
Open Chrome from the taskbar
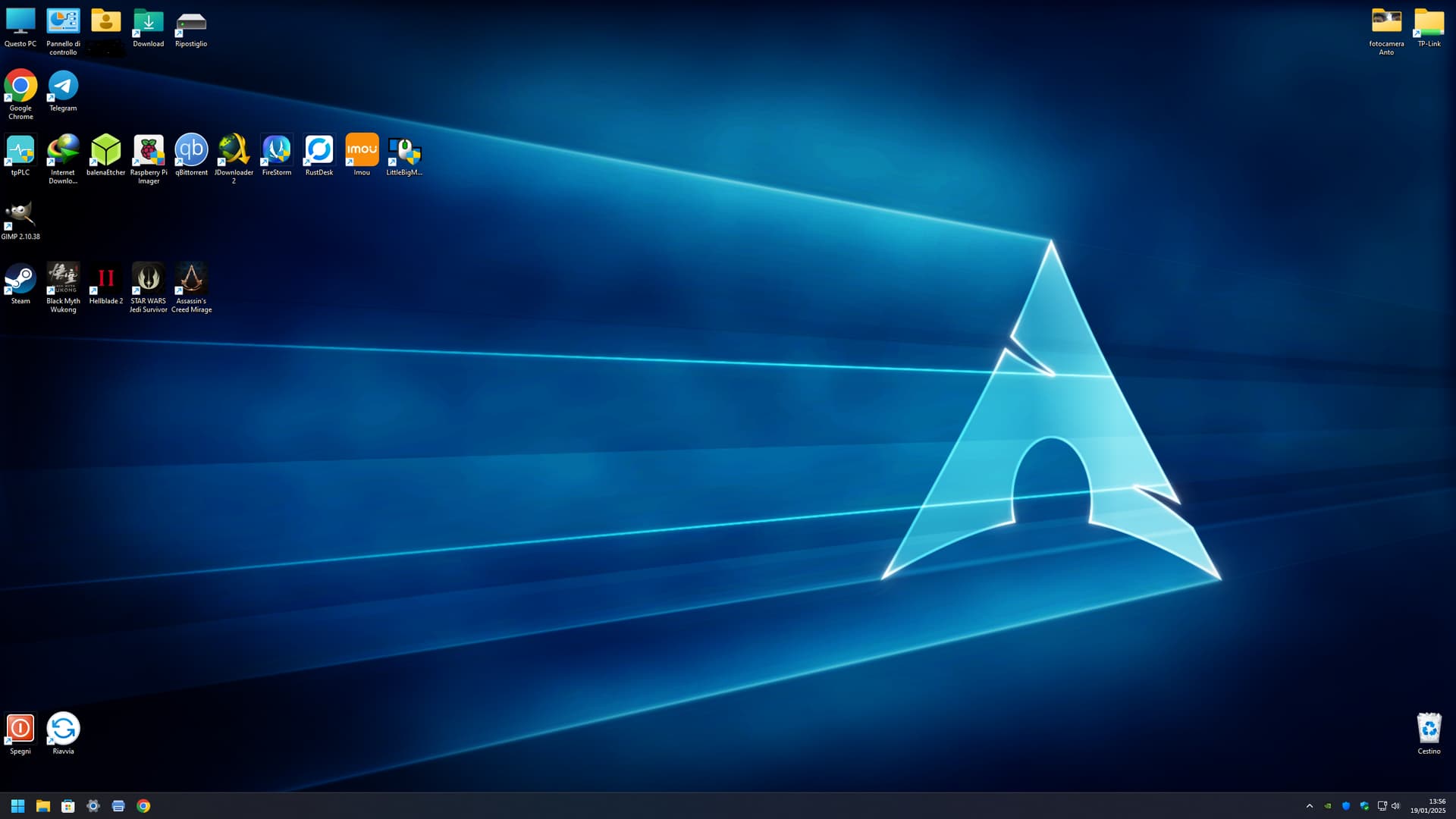click(x=143, y=806)
